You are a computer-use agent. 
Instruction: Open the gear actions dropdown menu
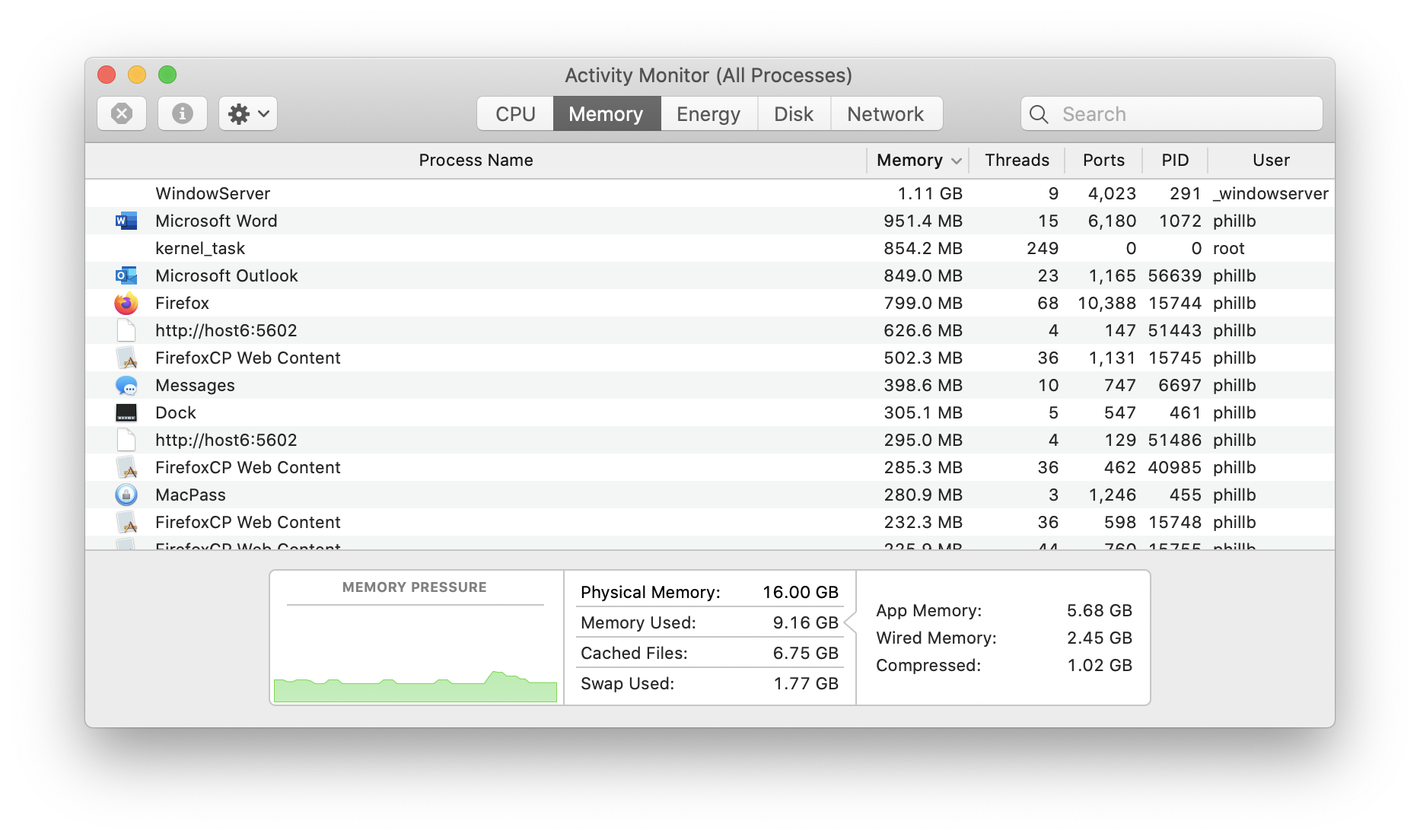(x=248, y=114)
